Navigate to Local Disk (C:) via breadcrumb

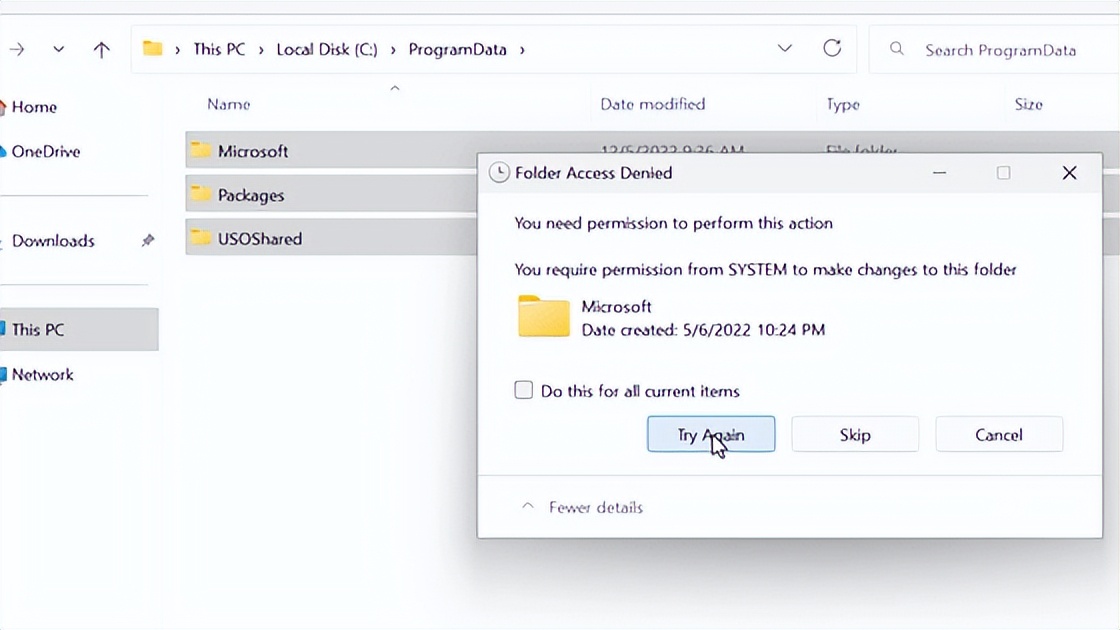[x=327, y=48]
